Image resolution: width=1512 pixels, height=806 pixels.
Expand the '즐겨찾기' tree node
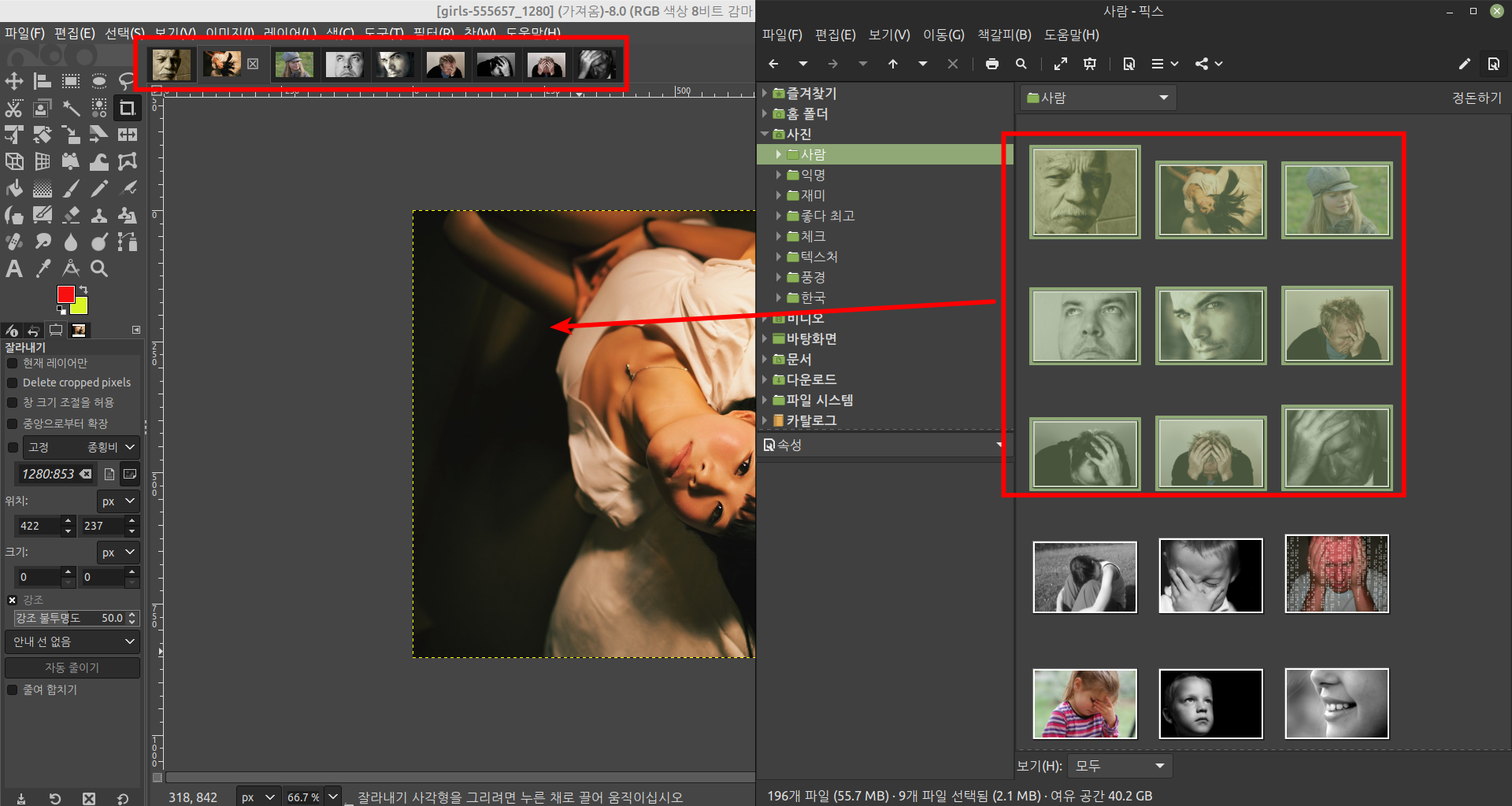click(x=765, y=93)
